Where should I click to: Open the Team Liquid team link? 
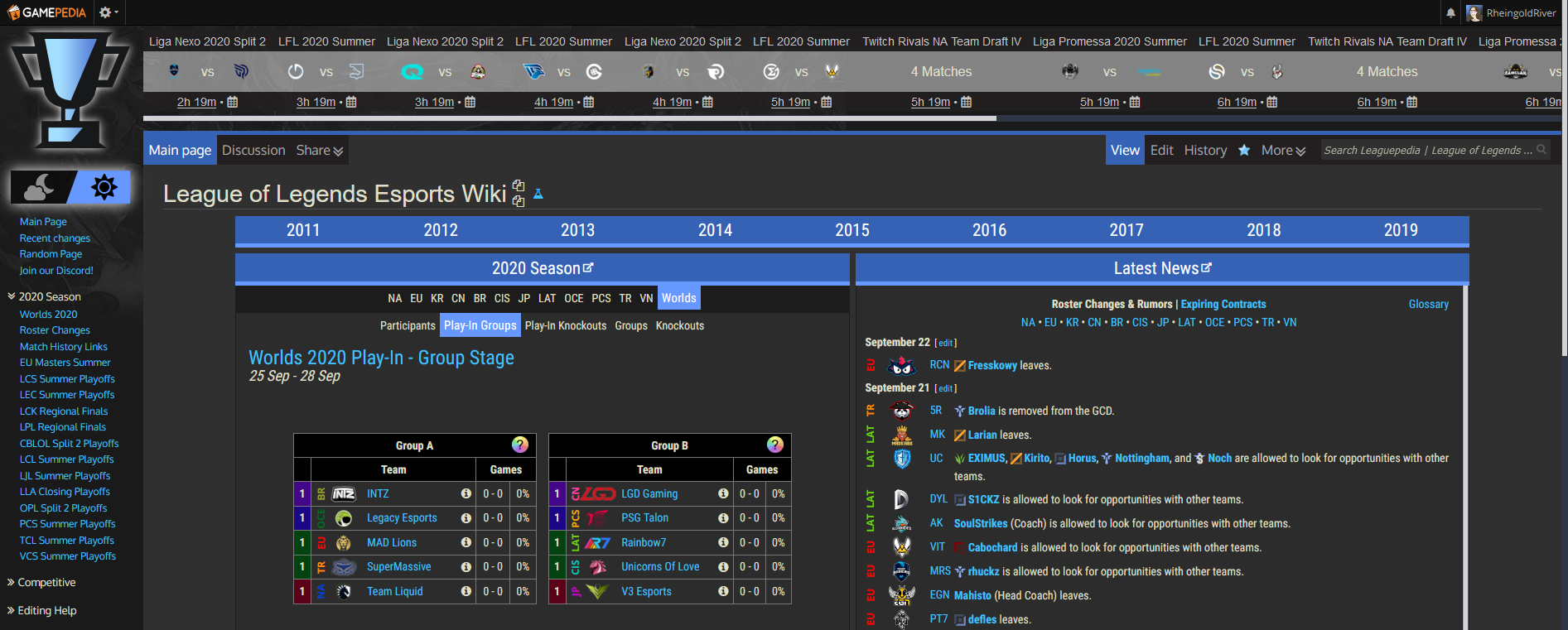[x=394, y=591]
